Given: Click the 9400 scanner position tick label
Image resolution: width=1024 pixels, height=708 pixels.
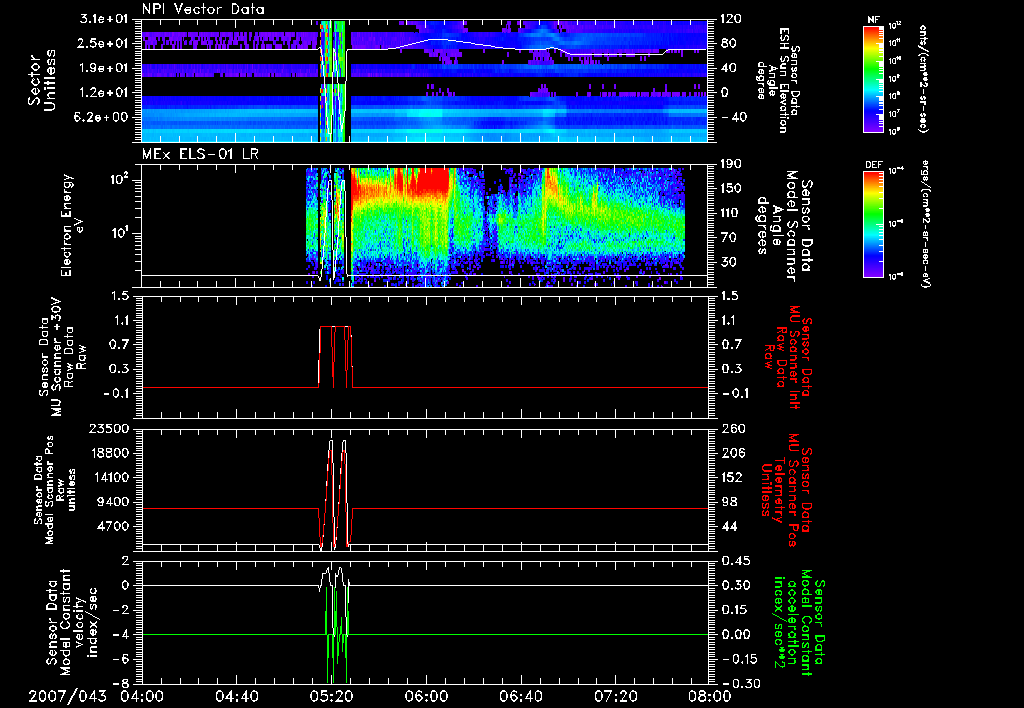Looking at the screenshot, I should 112,502.
